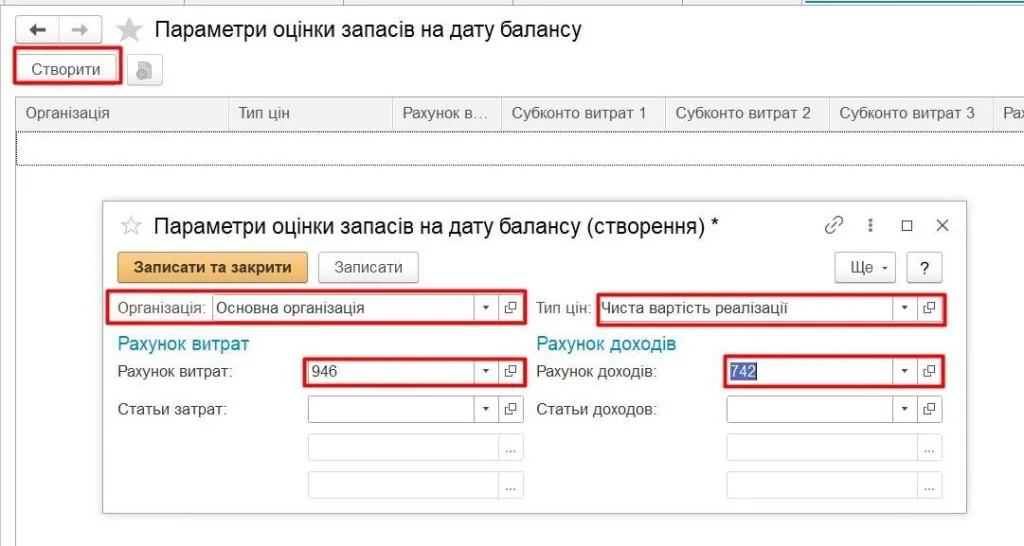Image resolution: width=1024 pixels, height=546 pixels.
Task: Click the Створити button
Action: click(x=66, y=69)
